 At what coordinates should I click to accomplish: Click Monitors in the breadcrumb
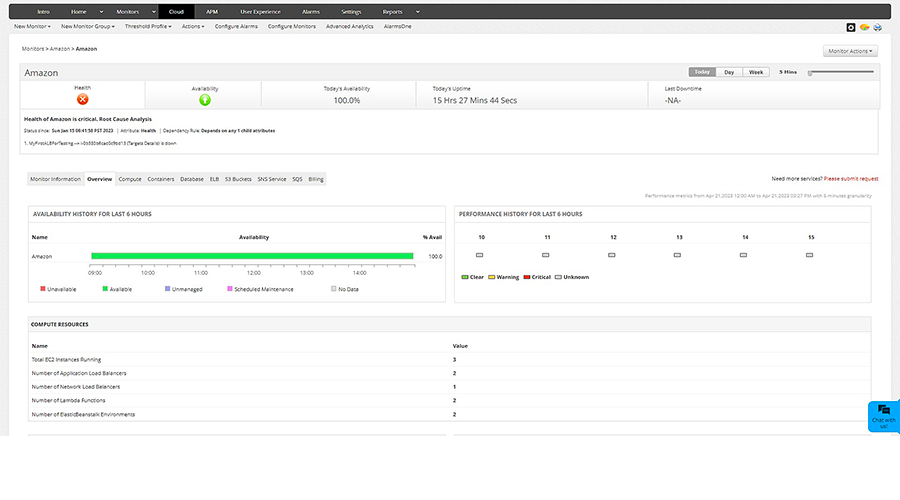tap(33, 49)
